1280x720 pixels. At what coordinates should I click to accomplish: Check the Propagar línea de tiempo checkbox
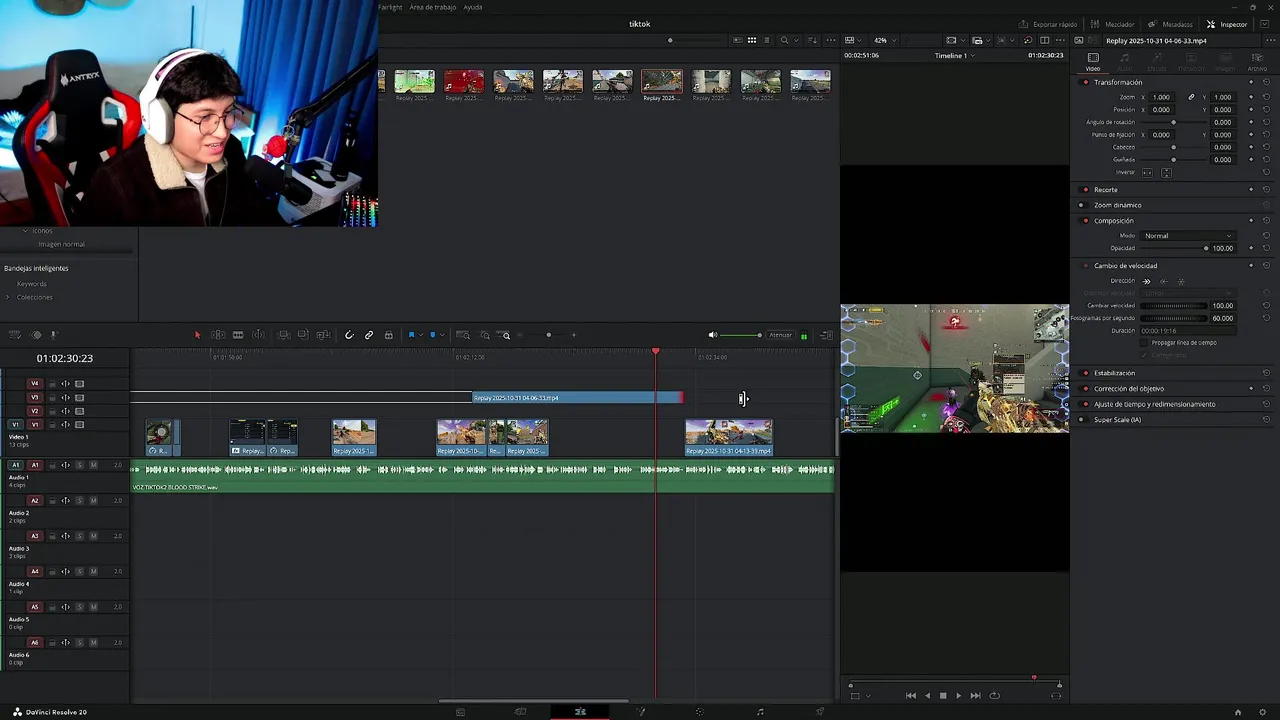pos(1145,342)
